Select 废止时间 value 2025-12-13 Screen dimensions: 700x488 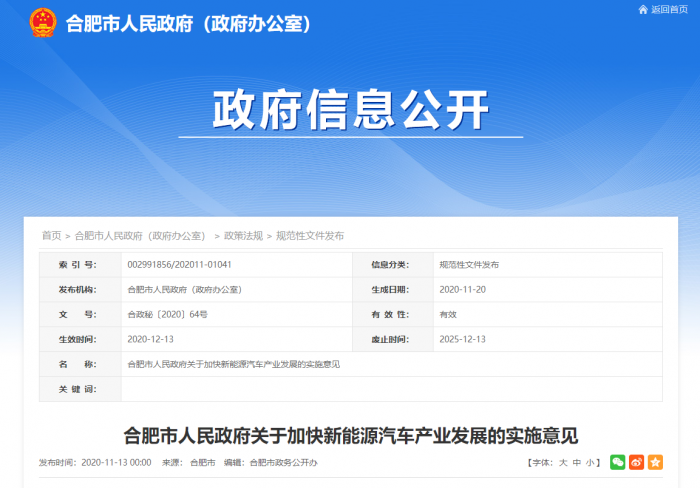click(x=462, y=339)
